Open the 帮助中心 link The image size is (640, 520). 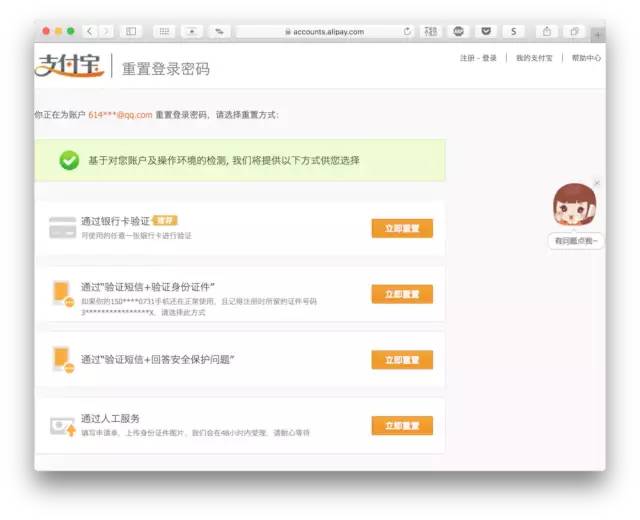586,58
